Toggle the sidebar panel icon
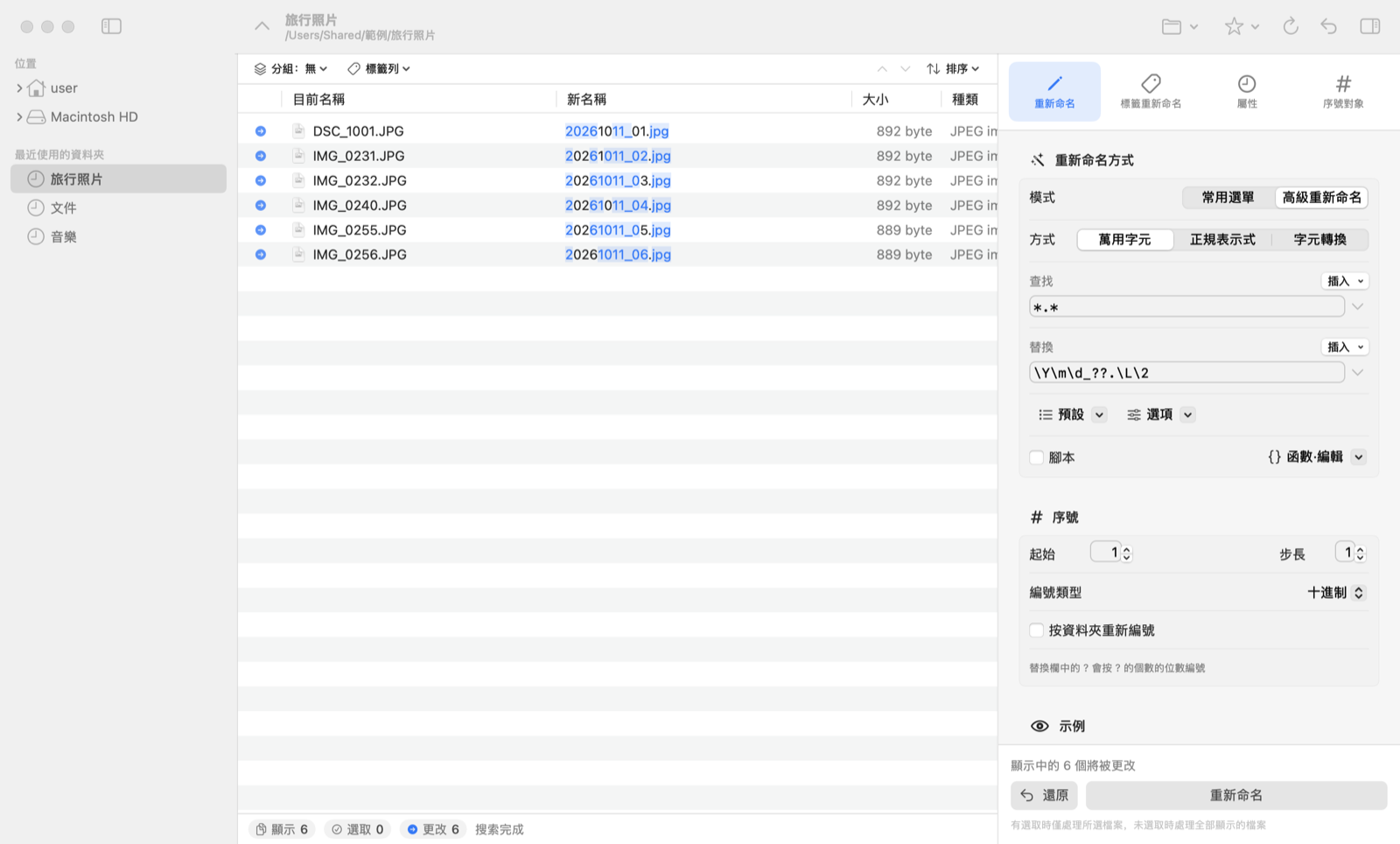 click(111, 26)
